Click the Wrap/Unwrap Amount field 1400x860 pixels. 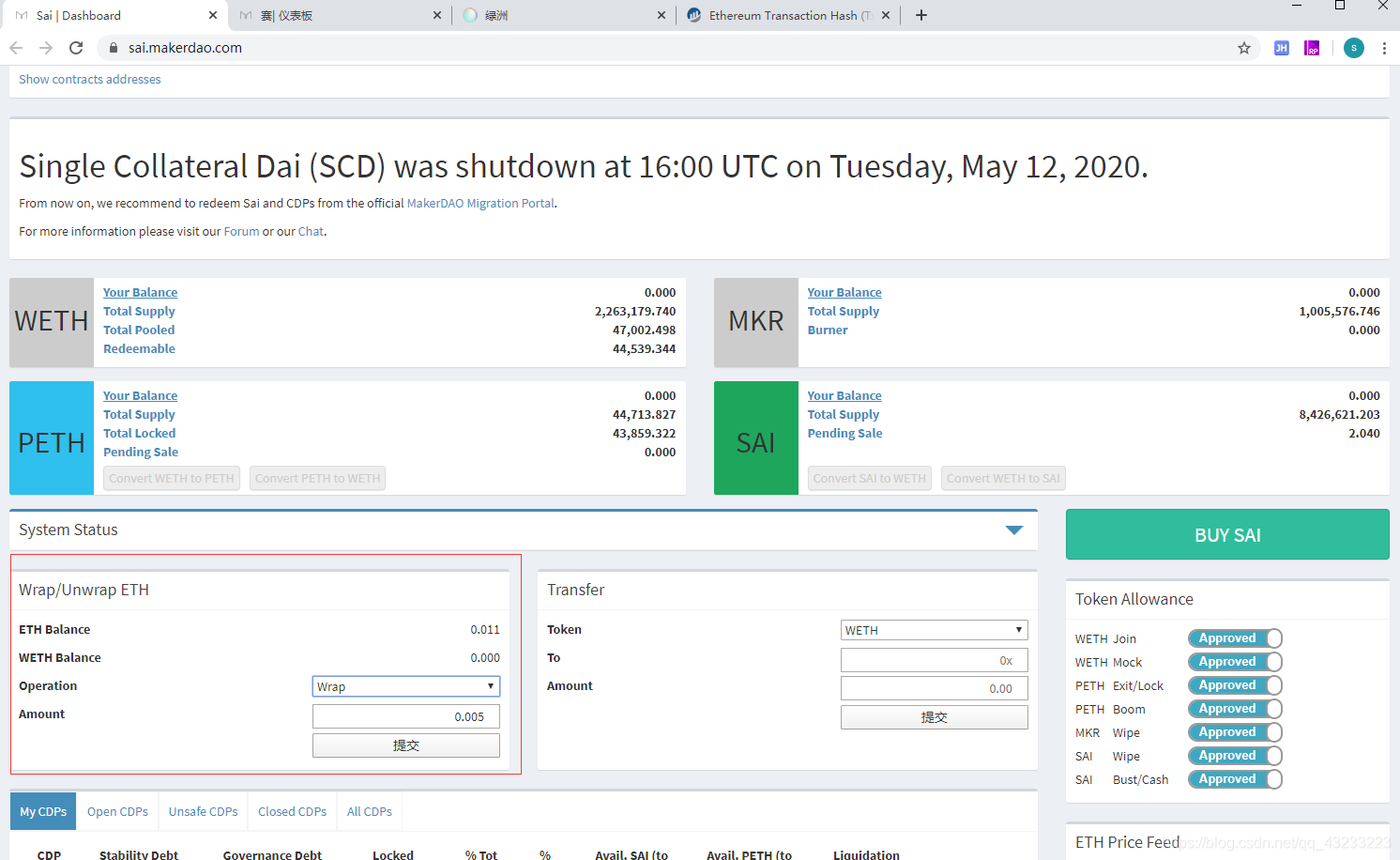[x=406, y=716]
